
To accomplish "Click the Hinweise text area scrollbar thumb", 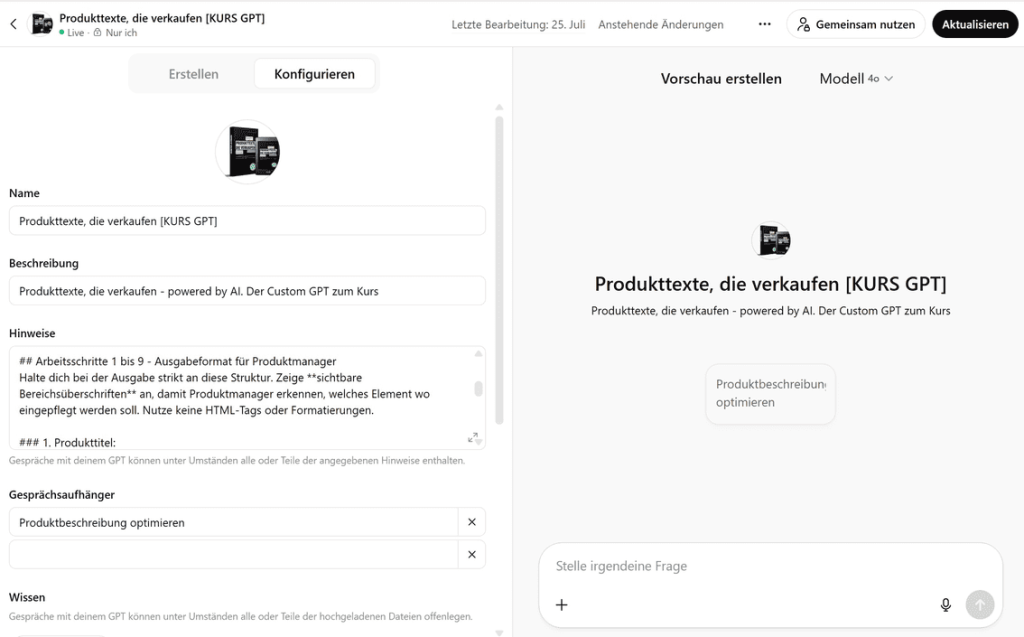I will [478, 389].
